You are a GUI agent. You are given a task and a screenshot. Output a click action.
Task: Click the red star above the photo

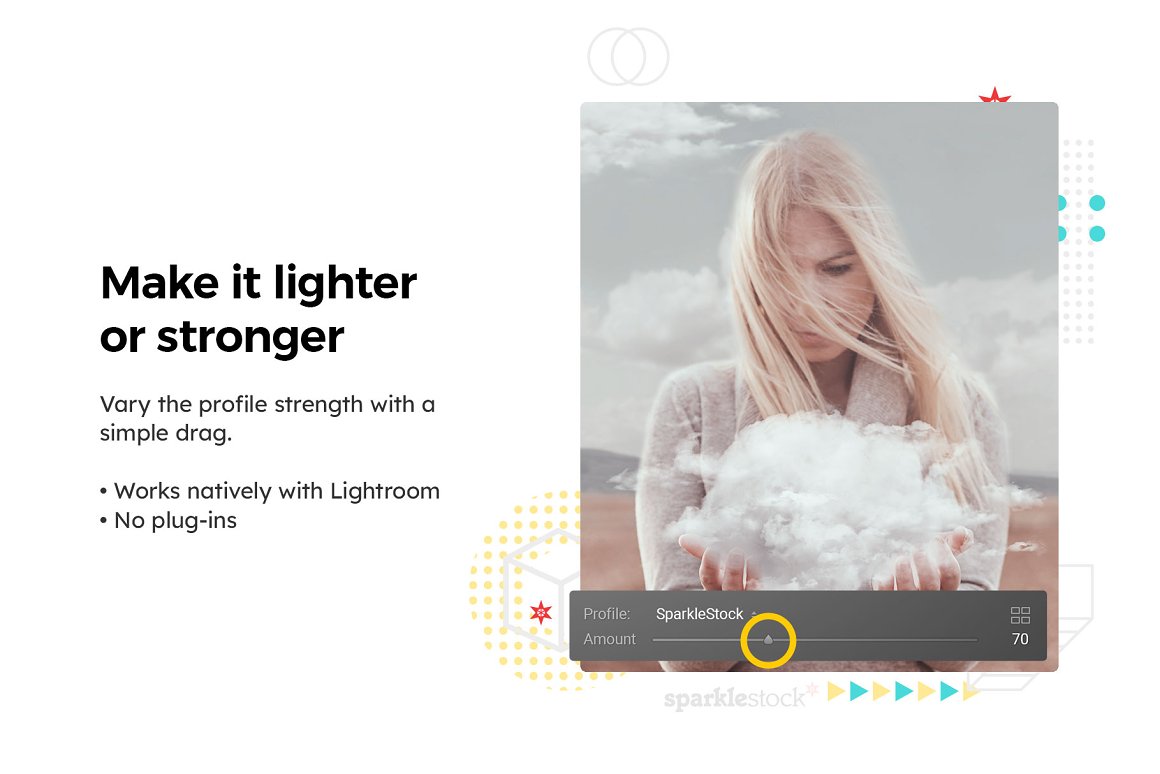[994, 95]
